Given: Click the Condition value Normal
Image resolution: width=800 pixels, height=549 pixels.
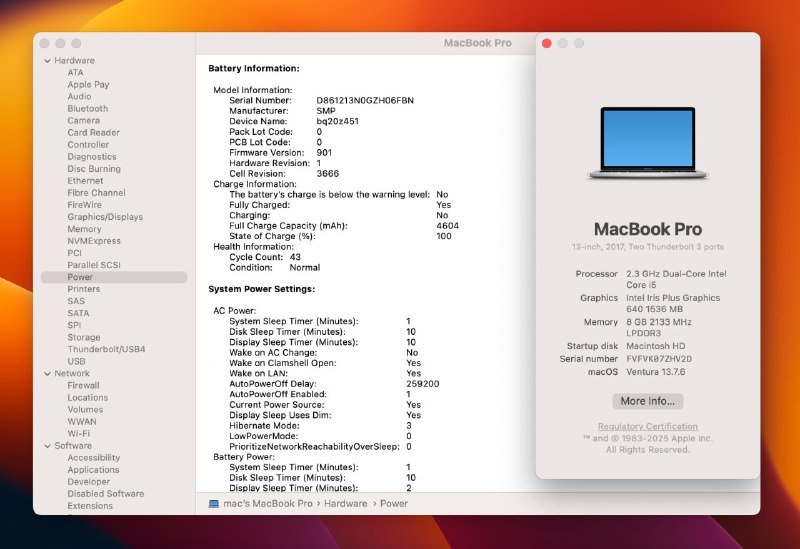Looking at the screenshot, I should click(x=305, y=267).
